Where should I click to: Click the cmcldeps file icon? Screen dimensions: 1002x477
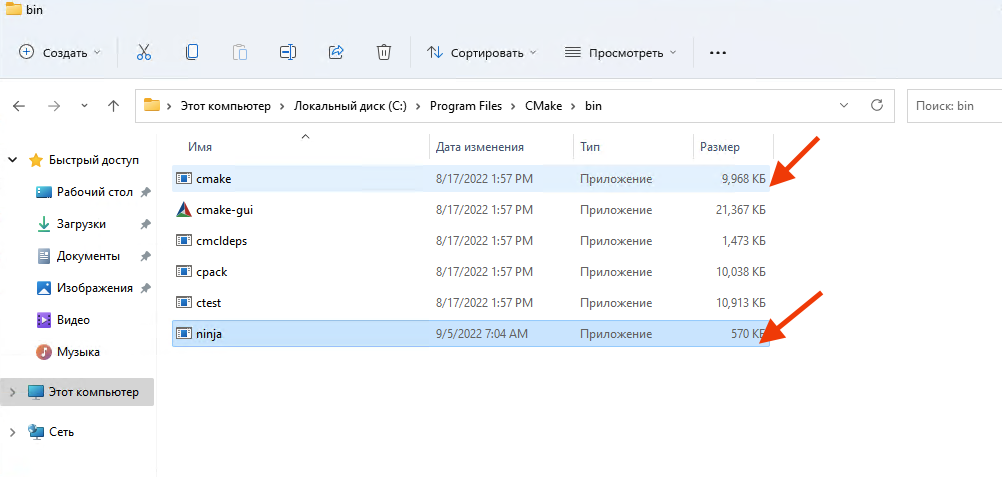tap(183, 241)
